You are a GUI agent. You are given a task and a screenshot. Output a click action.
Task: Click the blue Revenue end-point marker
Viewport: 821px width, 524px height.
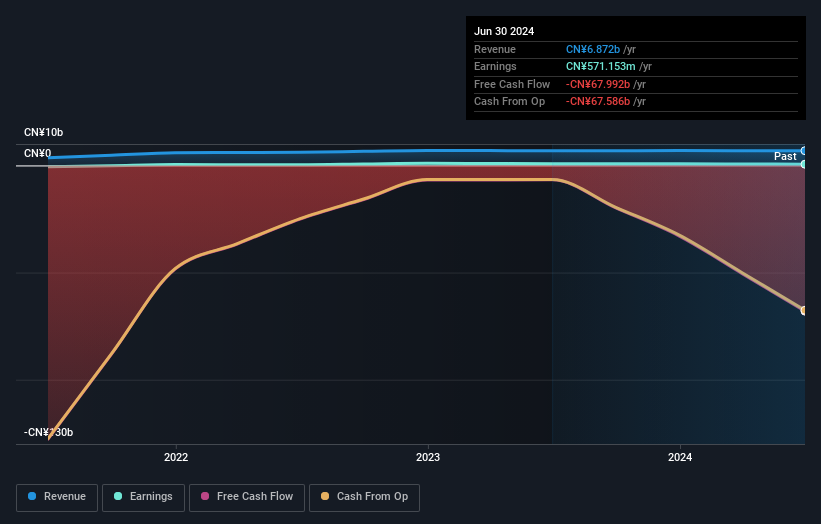coord(804,151)
